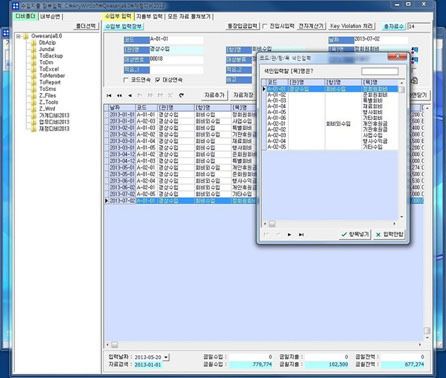This screenshot has width=446, height=378.
Task: Click the 통장입금입력 button
Action: point(242,26)
